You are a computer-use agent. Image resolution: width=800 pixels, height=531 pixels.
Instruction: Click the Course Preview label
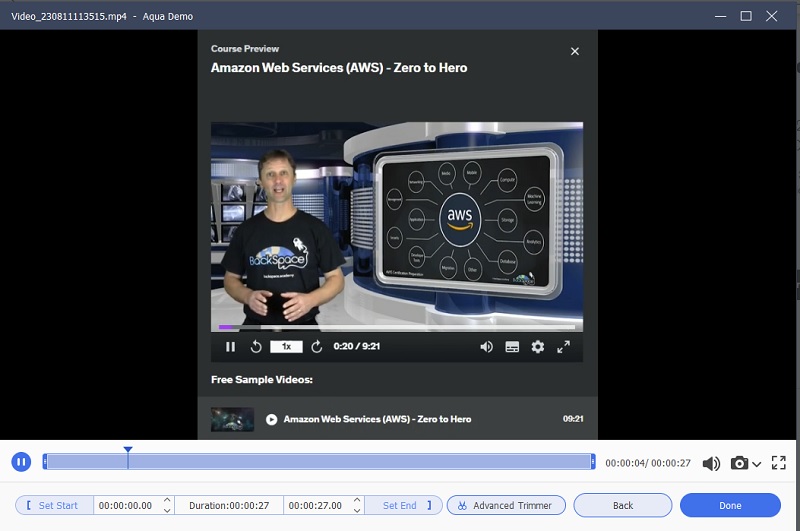pos(245,49)
